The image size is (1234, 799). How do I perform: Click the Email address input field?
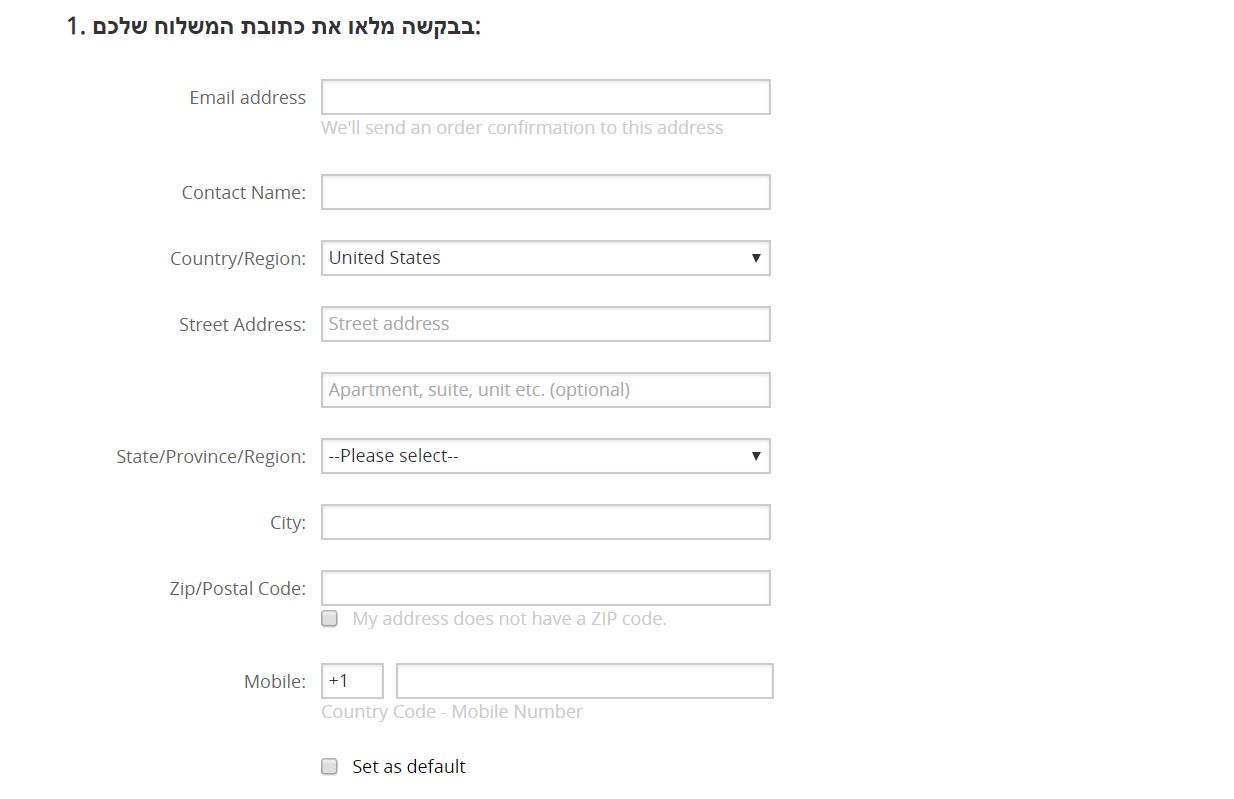click(545, 98)
